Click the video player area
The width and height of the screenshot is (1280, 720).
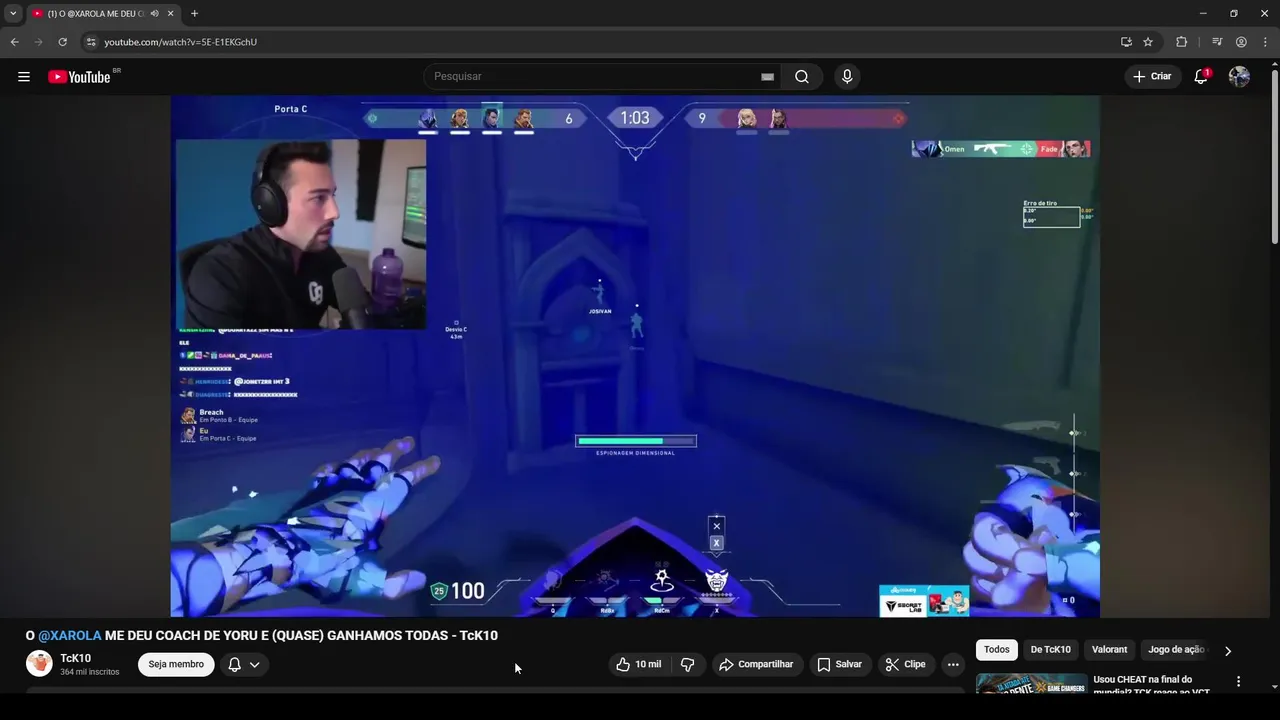point(635,356)
